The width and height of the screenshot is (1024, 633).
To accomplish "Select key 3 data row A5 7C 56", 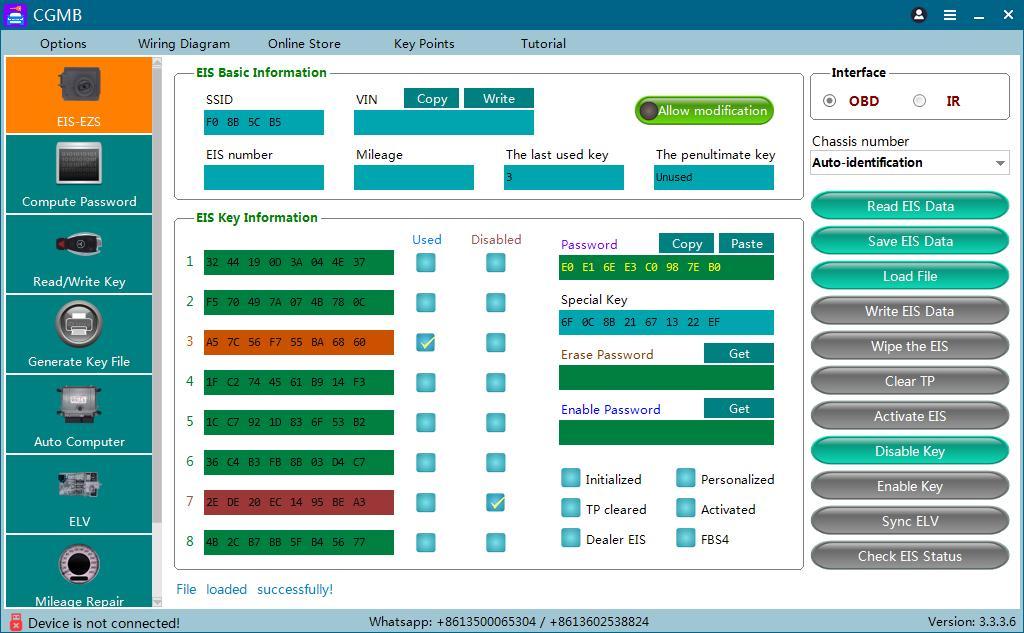I will [x=298, y=342].
